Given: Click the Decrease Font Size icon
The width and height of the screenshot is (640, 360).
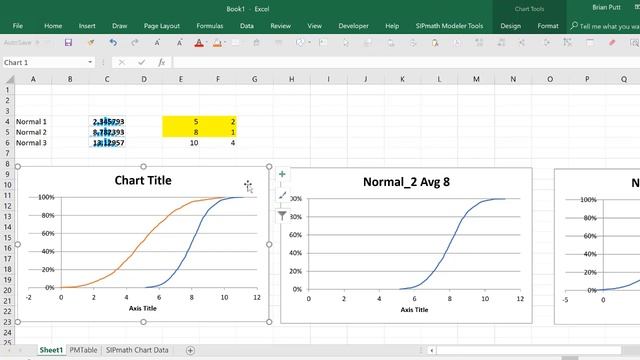Looking at the screenshot, I should coord(179,42).
